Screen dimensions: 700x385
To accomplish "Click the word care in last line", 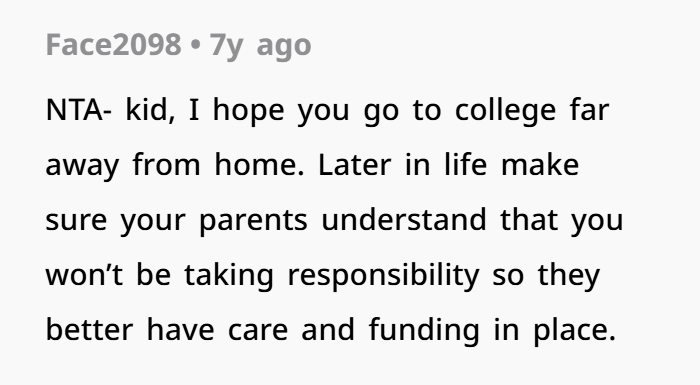I will (x=258, y=331).
